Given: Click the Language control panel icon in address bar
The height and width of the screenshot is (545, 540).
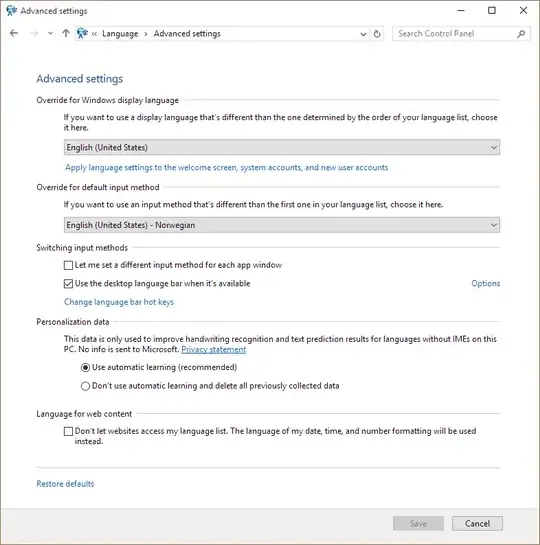Looking at the screenshot, I should (x=82, y=33).
